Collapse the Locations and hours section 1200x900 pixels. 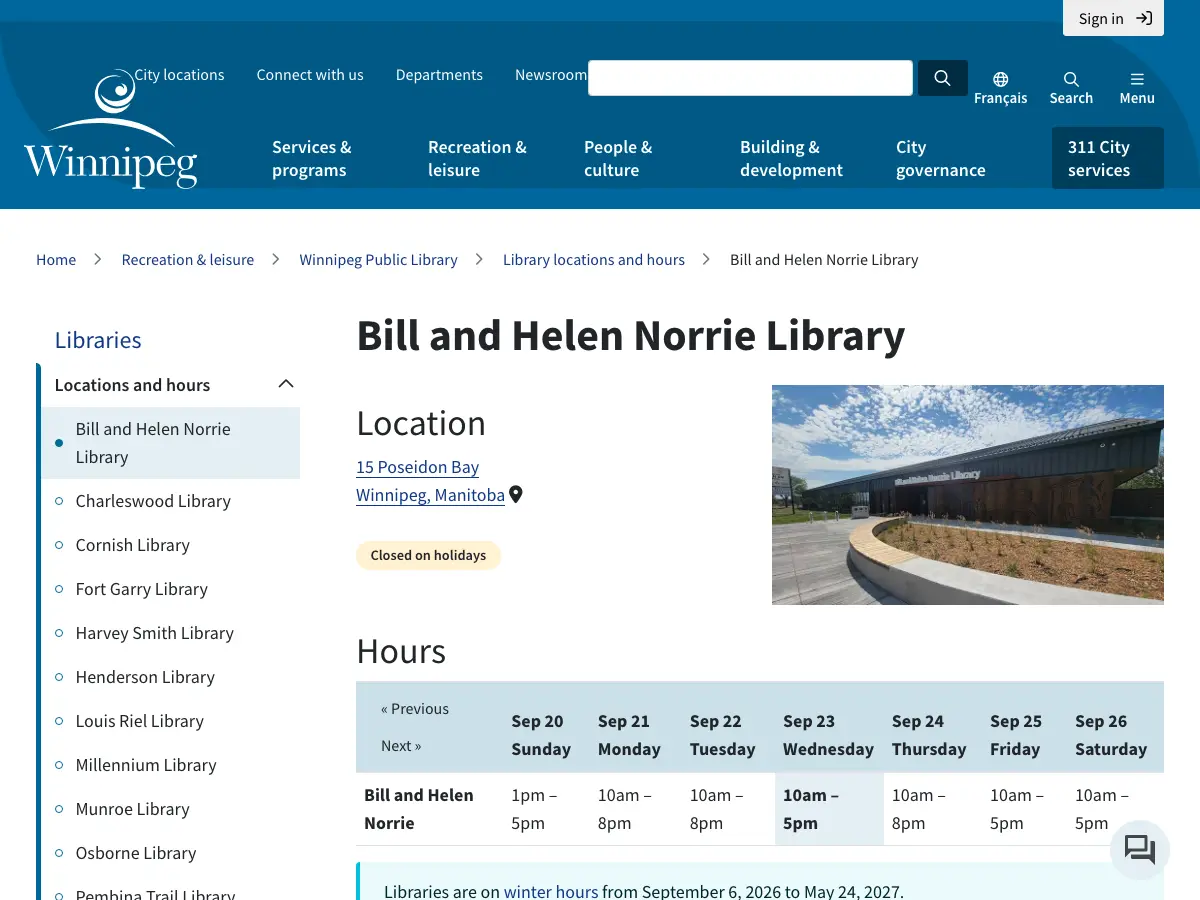coord(286,384)
